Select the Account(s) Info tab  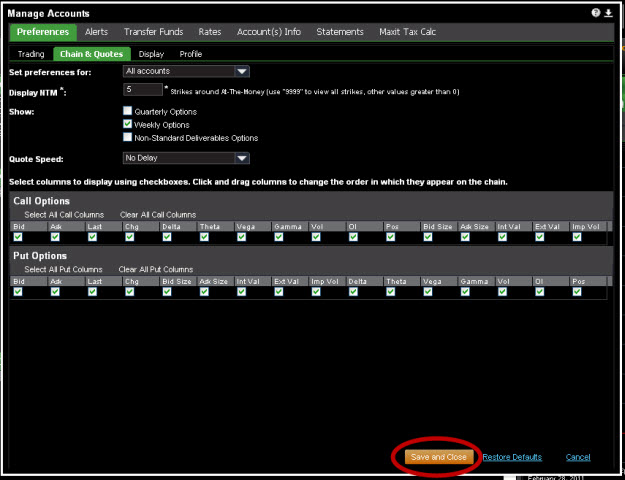click(269, 32)
